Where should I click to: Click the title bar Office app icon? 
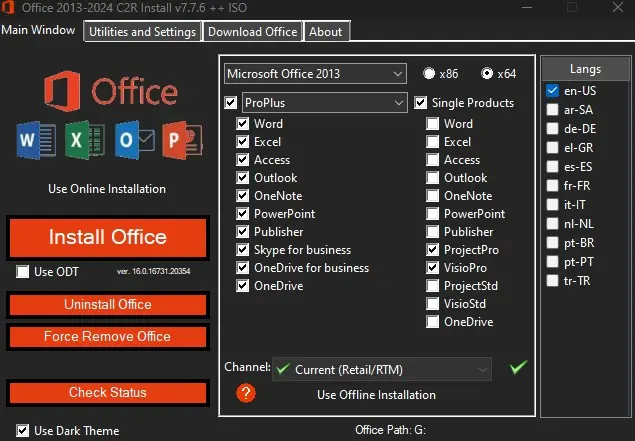(7, 7)
